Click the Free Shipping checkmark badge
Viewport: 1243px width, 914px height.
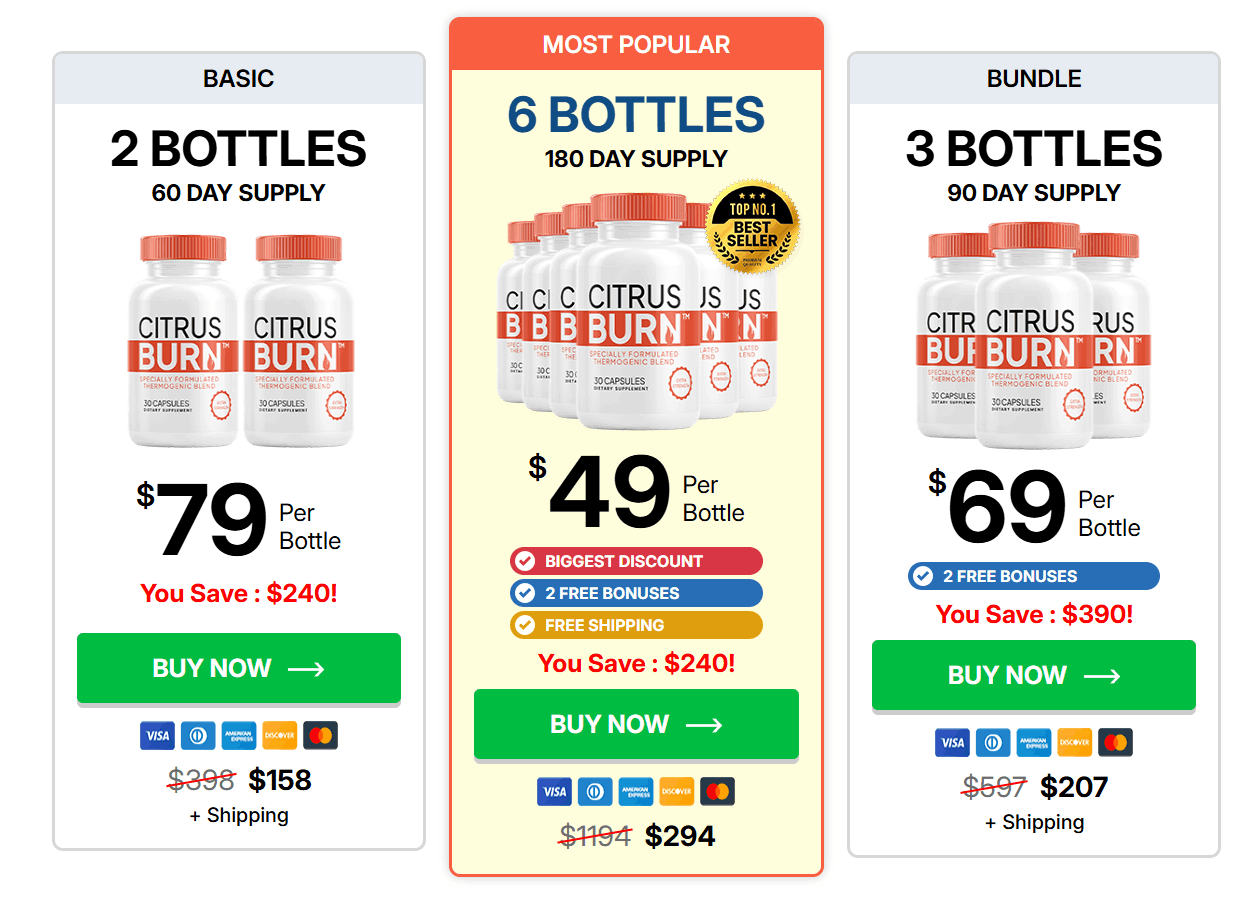636,625
